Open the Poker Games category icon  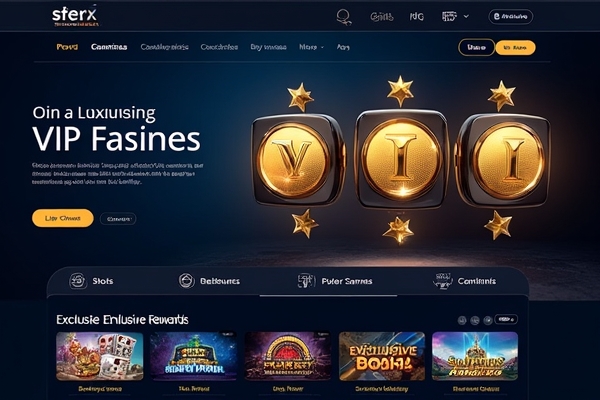pyautogui.click(x=306, y=281)
